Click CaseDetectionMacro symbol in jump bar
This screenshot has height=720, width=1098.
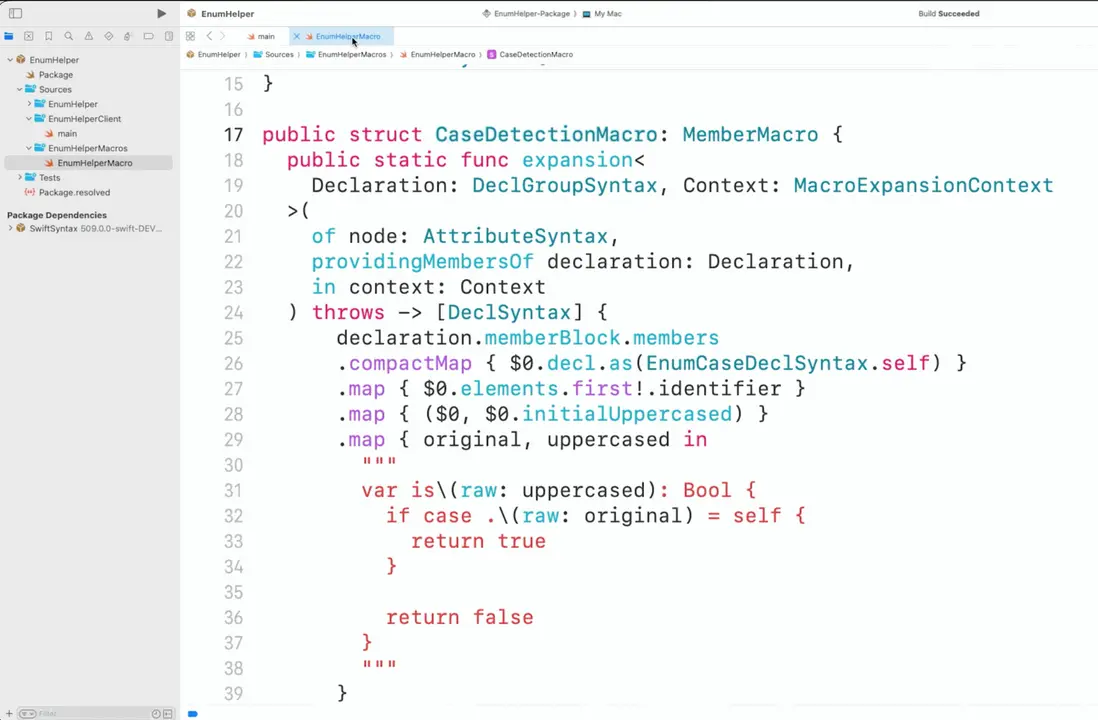[530, 55]
